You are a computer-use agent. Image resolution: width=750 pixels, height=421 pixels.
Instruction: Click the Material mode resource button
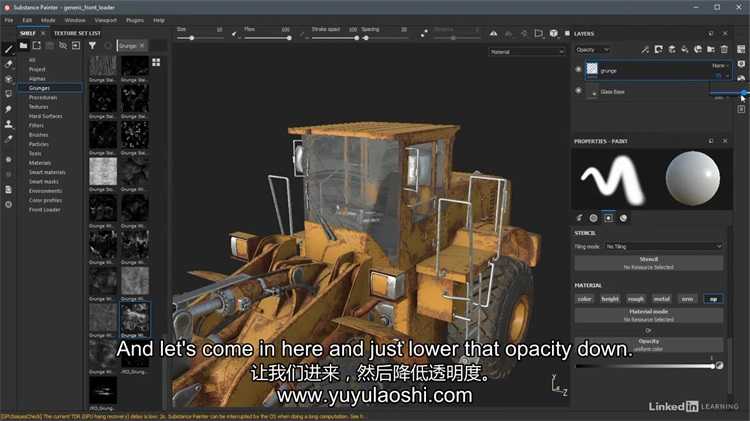point(649,315)
